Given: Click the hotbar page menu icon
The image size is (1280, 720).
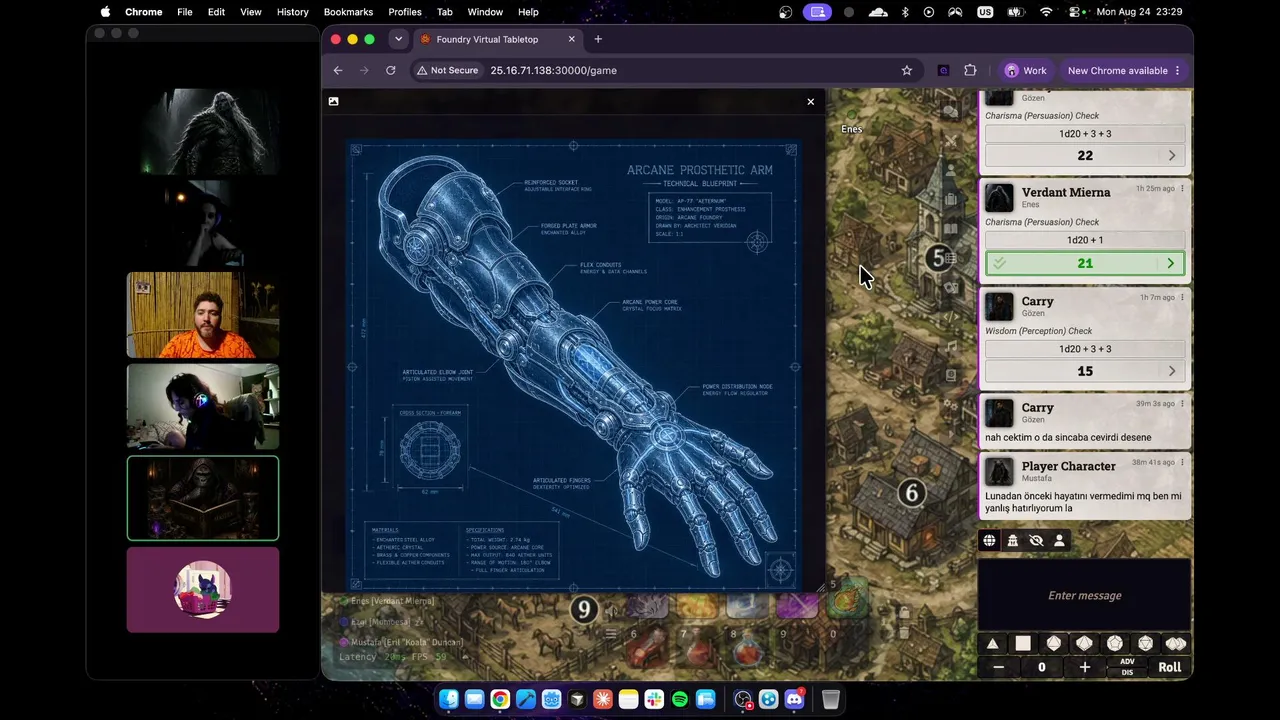Looking at the screenshot, I should pyautogui.click(x=611, y=633).
